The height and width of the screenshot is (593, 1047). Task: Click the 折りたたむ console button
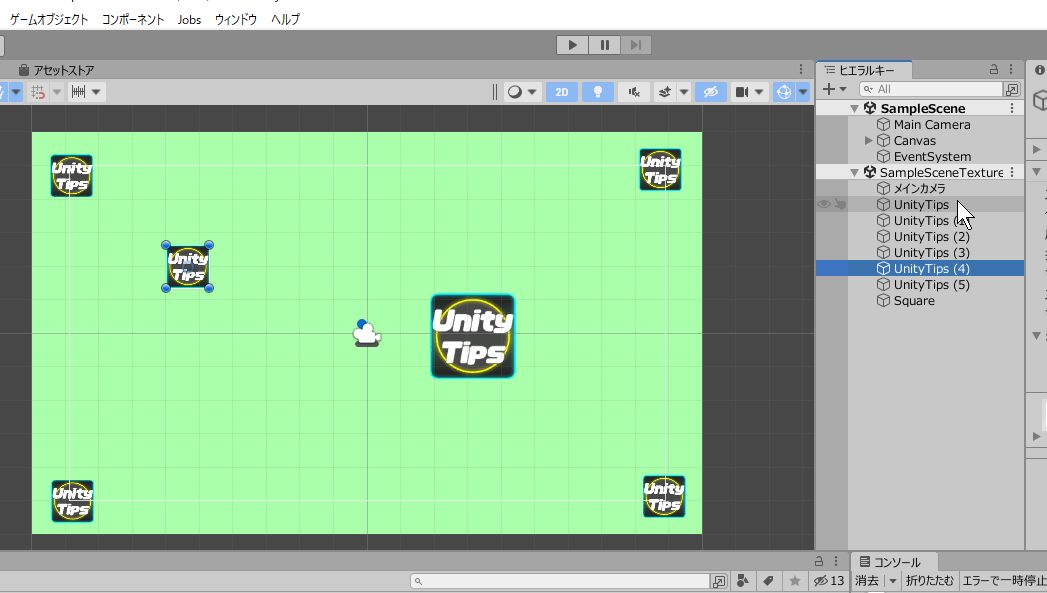[929, 581]
